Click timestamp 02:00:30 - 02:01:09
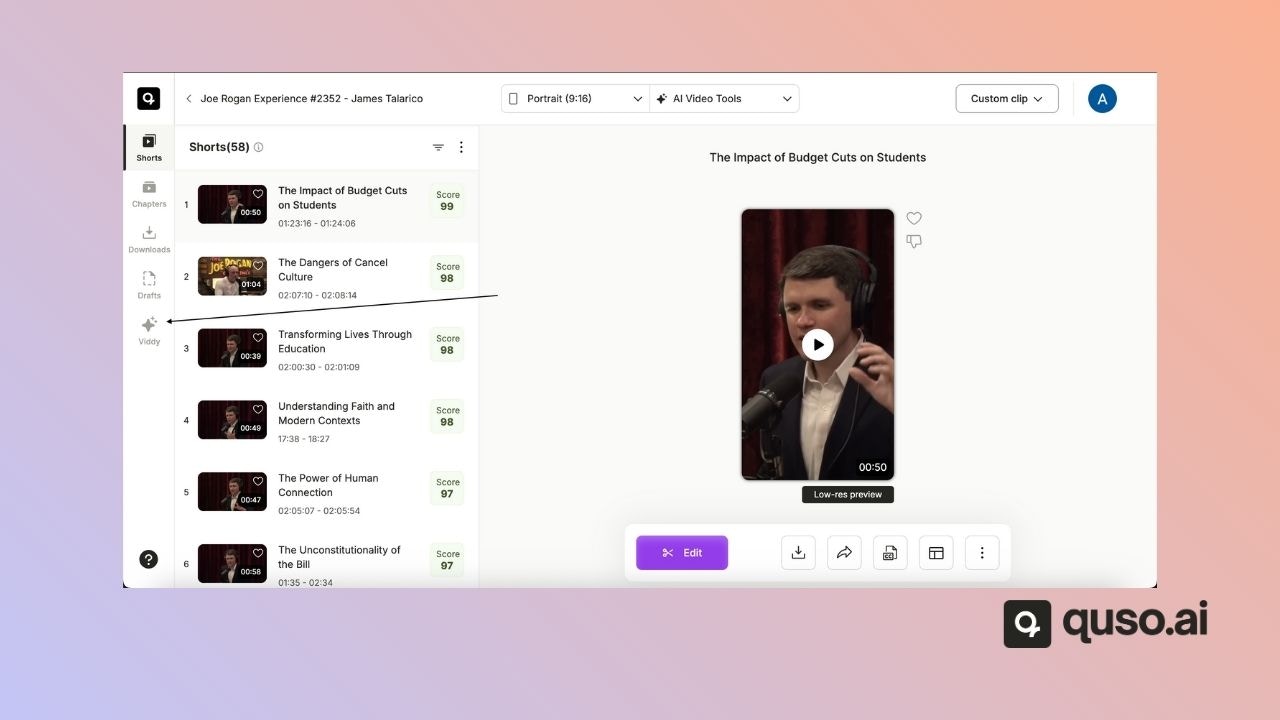 coord(319,367)
